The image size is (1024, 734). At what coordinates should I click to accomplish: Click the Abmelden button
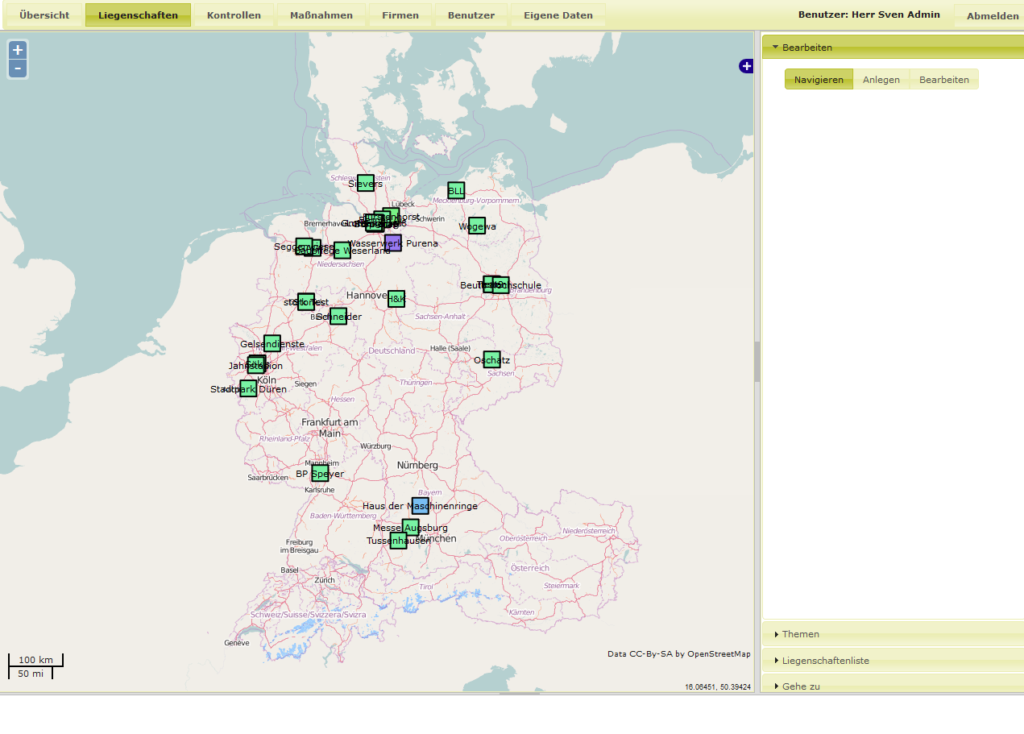[992, 16]
